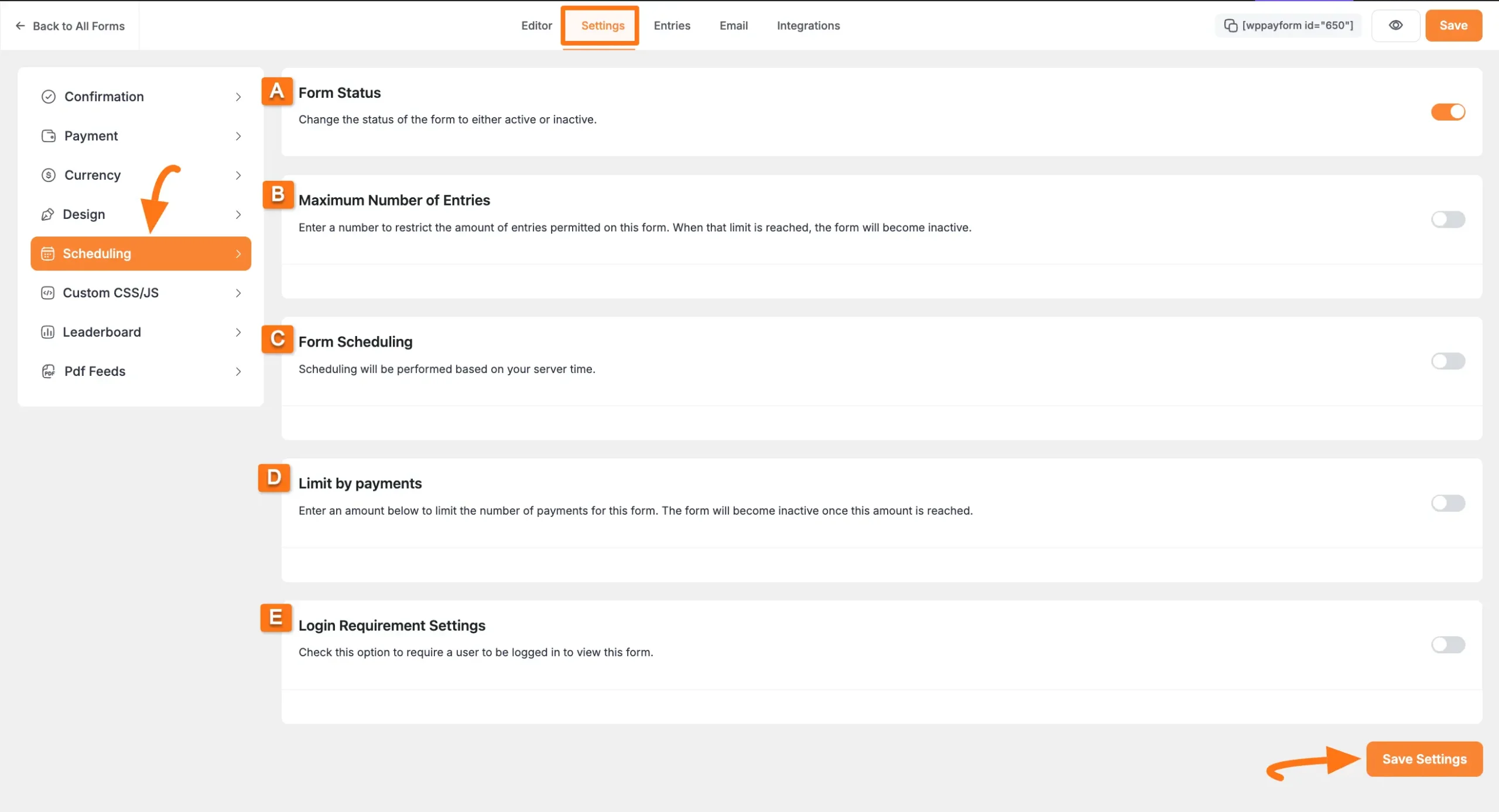This screenshot has height=812, width=1499.
Task: Select the Currency dollar icon
Action: [48, 174]
